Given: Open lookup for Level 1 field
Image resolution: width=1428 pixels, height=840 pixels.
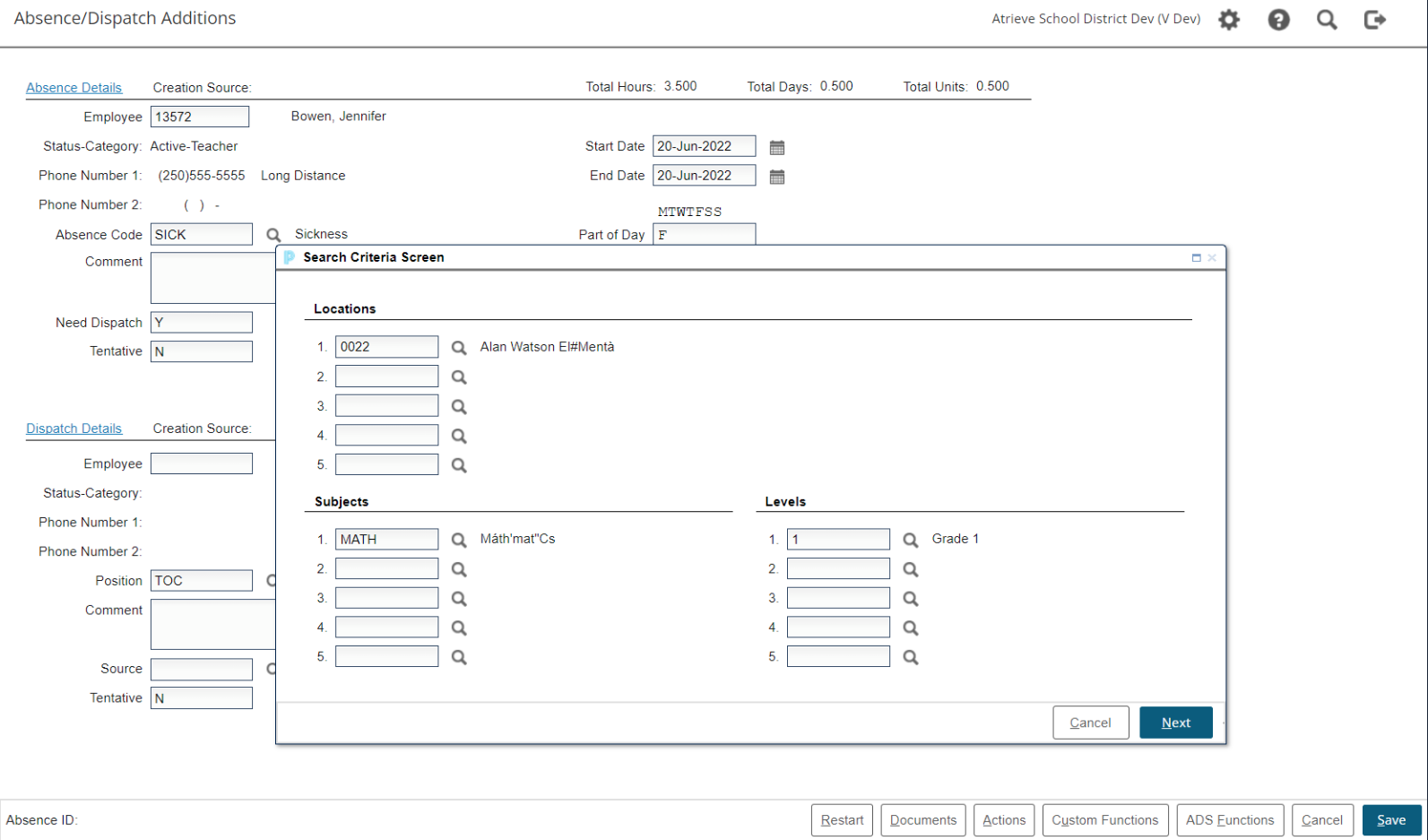Looking at the screenshot, I should (x=910, y=540).
